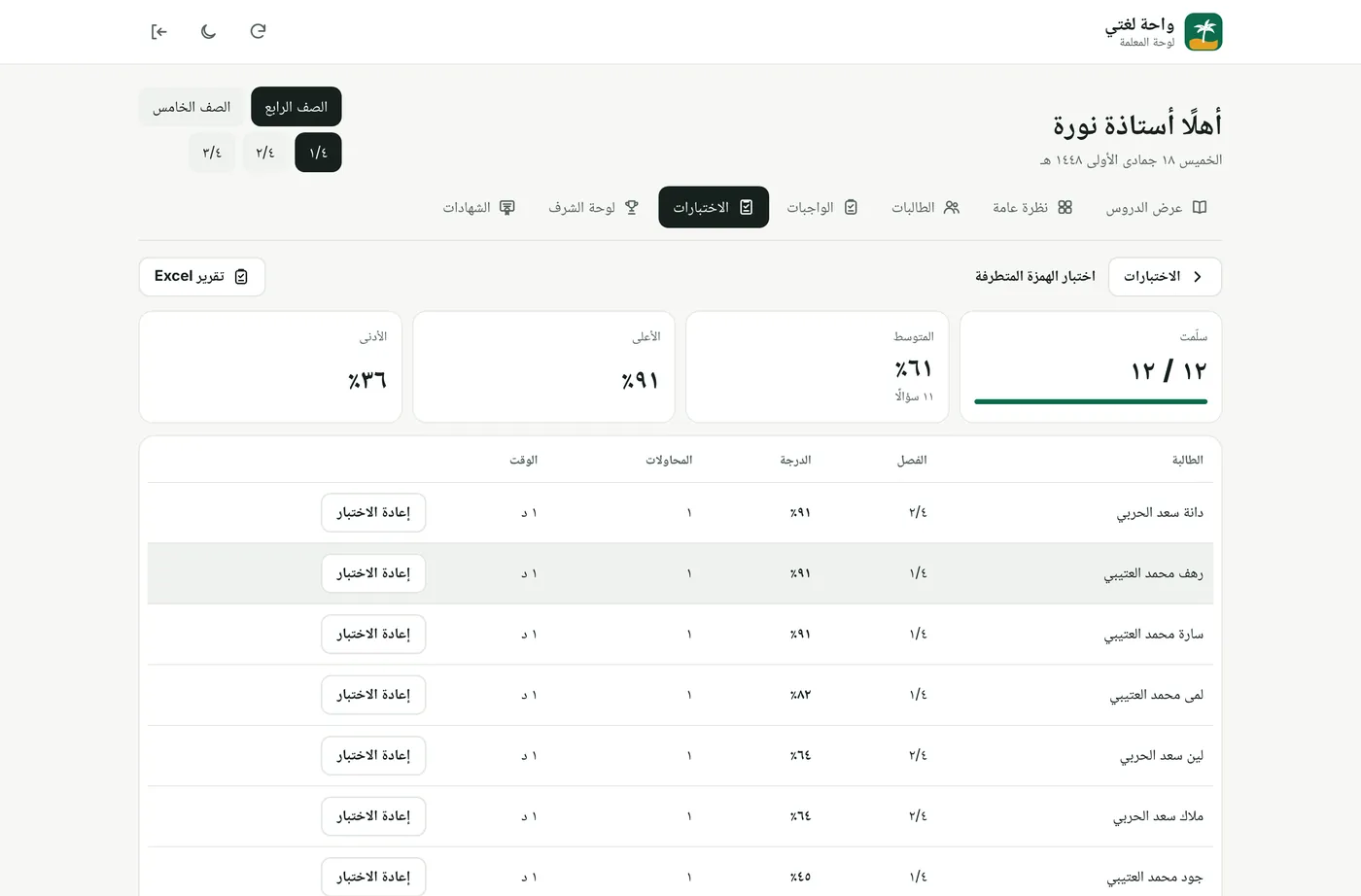
Task: Click the clipboard icon on Excel report button
Action: (241, 277)
